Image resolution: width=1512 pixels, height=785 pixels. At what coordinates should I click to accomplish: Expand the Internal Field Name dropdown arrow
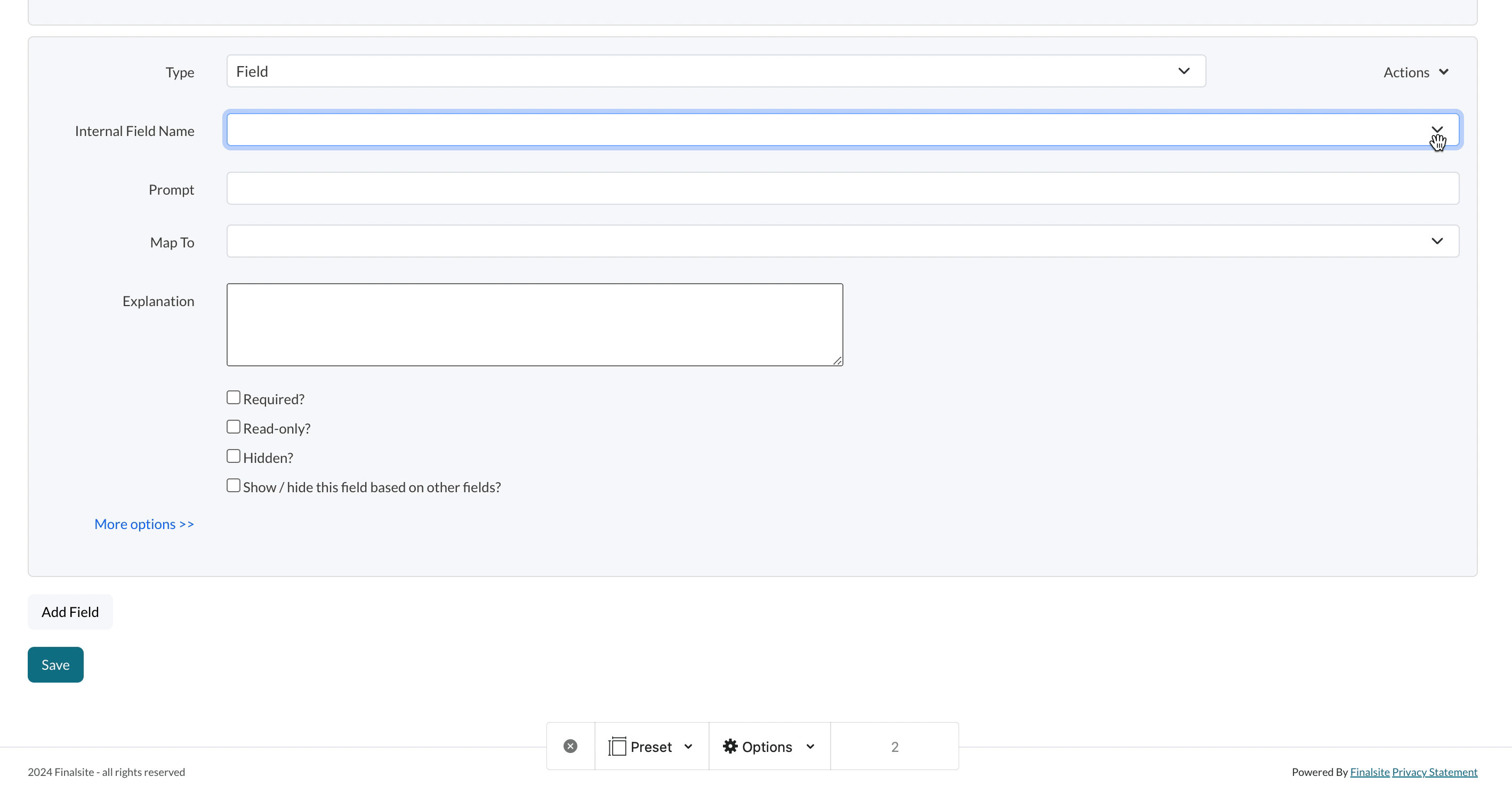tap(1437, 129)
